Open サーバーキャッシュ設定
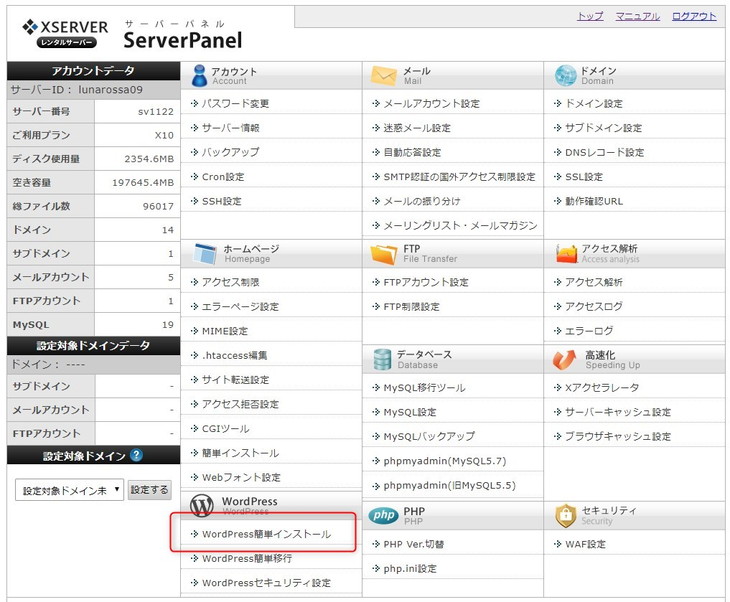The image size is (730, 602). point(618,412)
